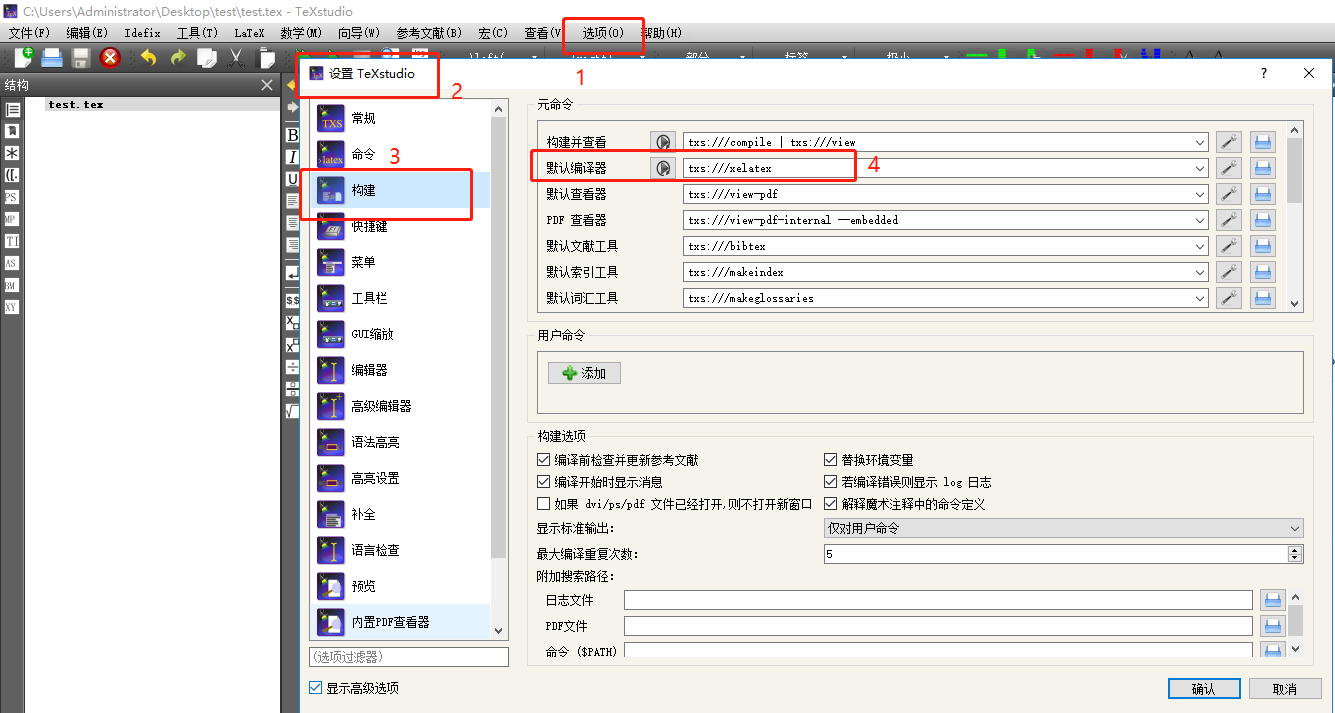Select the 命令 settings category
The image size is (1335, 713).
(x=400, y=154)
